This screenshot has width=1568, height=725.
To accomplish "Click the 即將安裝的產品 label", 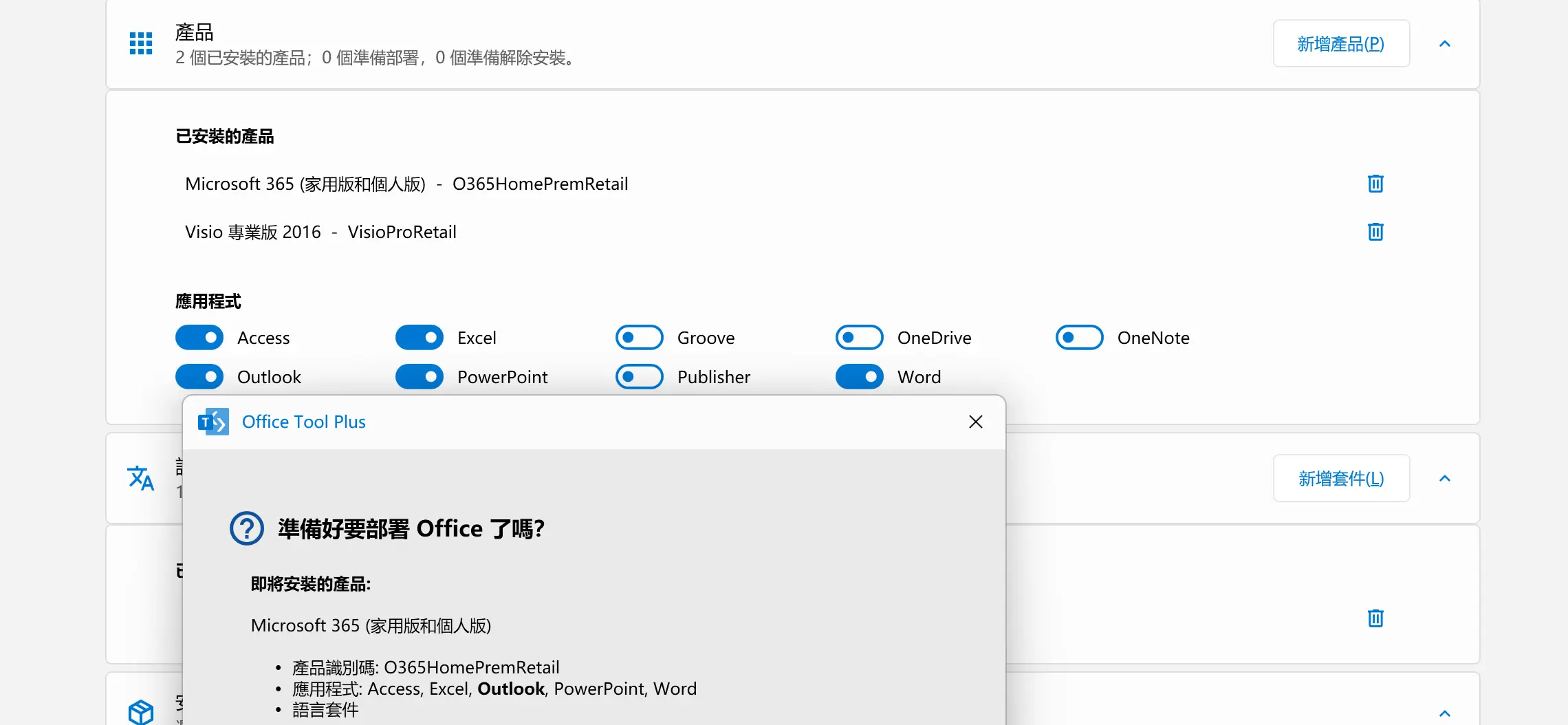I will point(311,584).
